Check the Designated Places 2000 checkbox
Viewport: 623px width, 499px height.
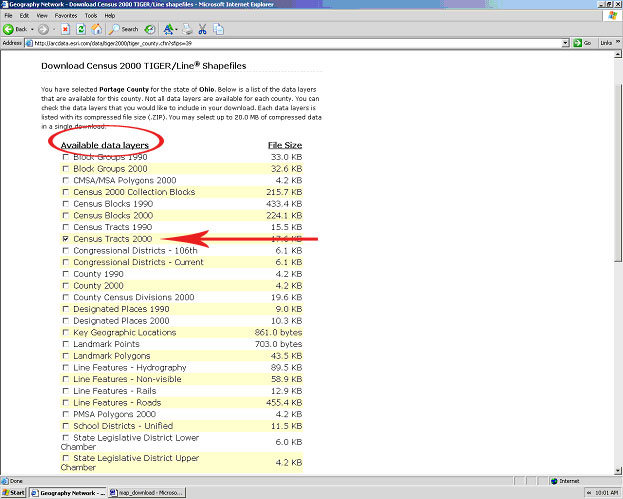point(66,321)
